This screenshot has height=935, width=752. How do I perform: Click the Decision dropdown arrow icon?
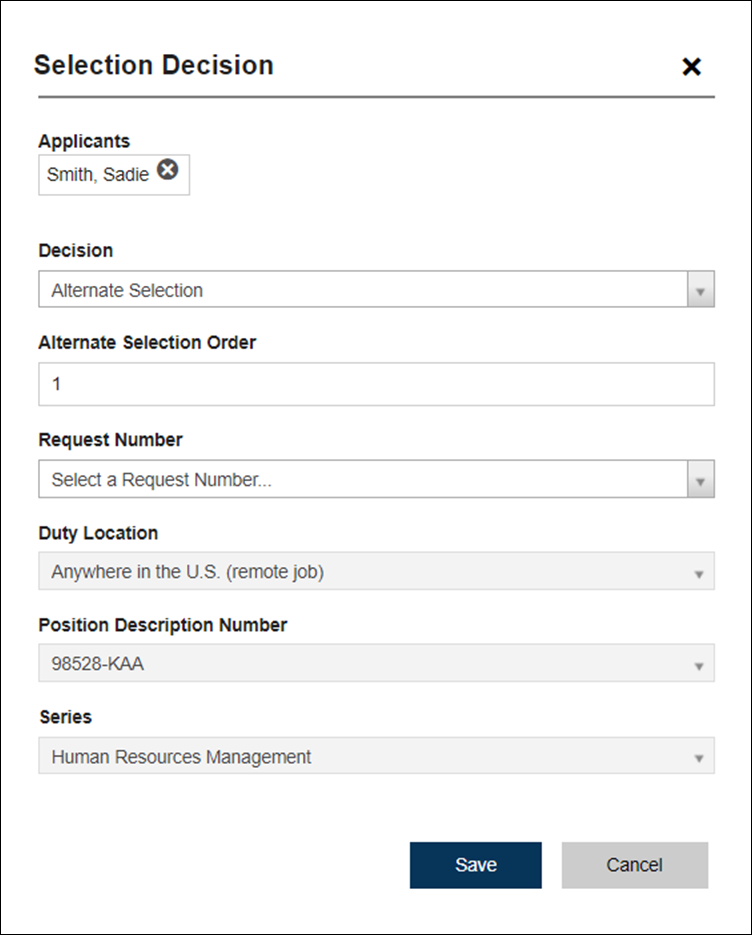pos(700,290)
